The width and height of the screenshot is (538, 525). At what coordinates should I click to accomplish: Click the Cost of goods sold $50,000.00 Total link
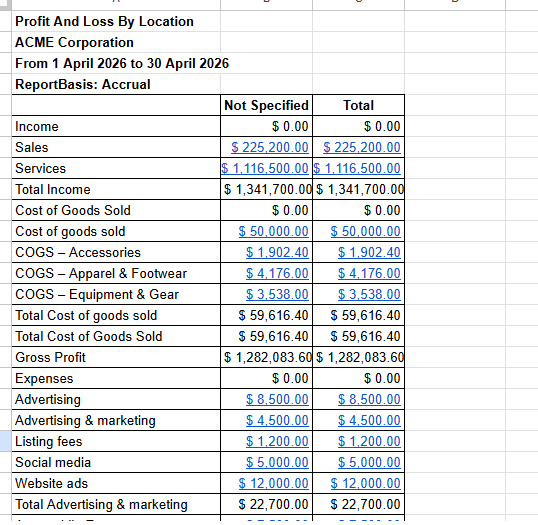point(365,232)
